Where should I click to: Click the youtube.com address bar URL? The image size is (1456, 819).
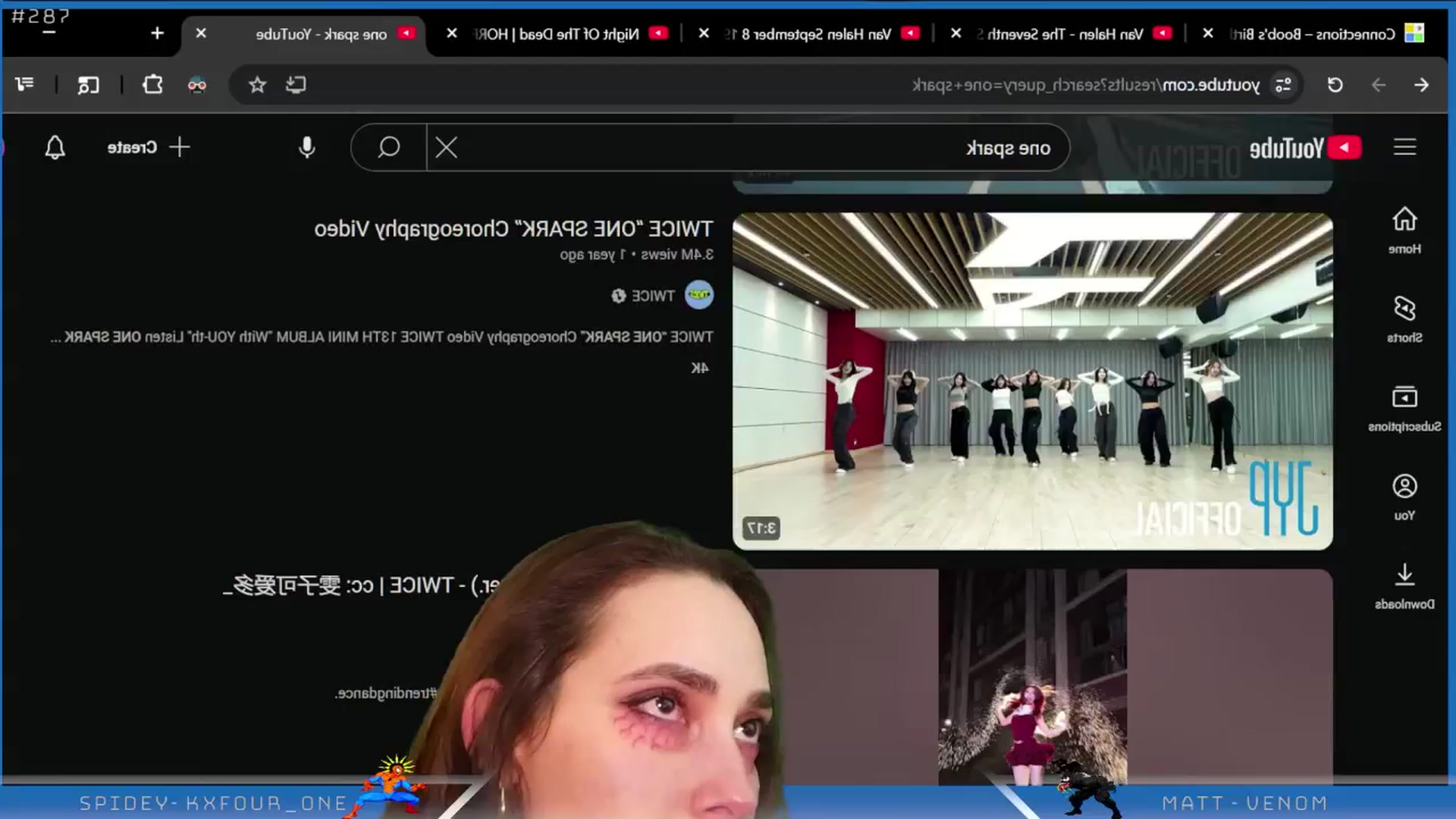coord(1086,85)
